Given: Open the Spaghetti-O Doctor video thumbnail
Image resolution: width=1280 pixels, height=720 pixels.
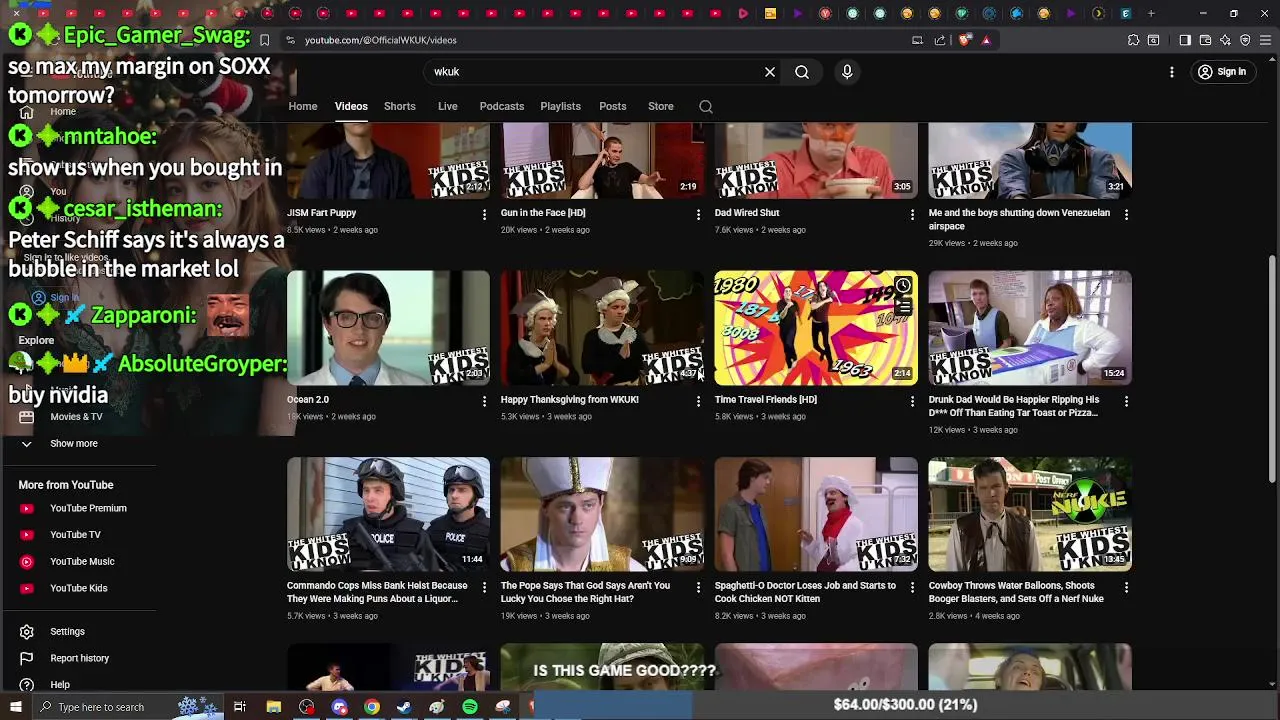Looking at the screenshot, I should click(x=816, y=514).
